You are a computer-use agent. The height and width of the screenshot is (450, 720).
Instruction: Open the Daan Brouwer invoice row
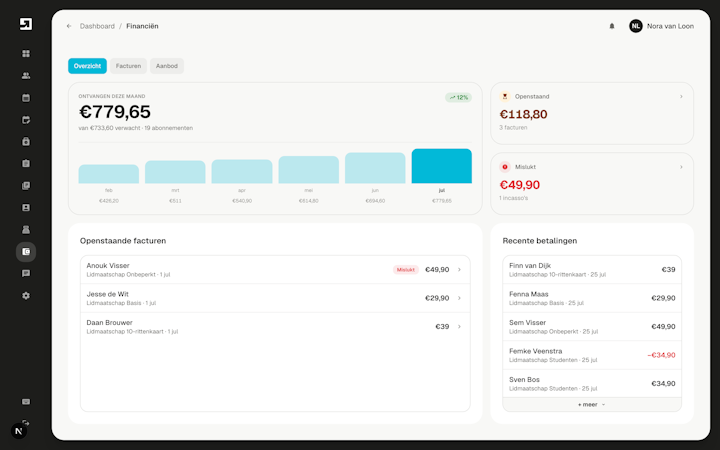tap(275, 327)
